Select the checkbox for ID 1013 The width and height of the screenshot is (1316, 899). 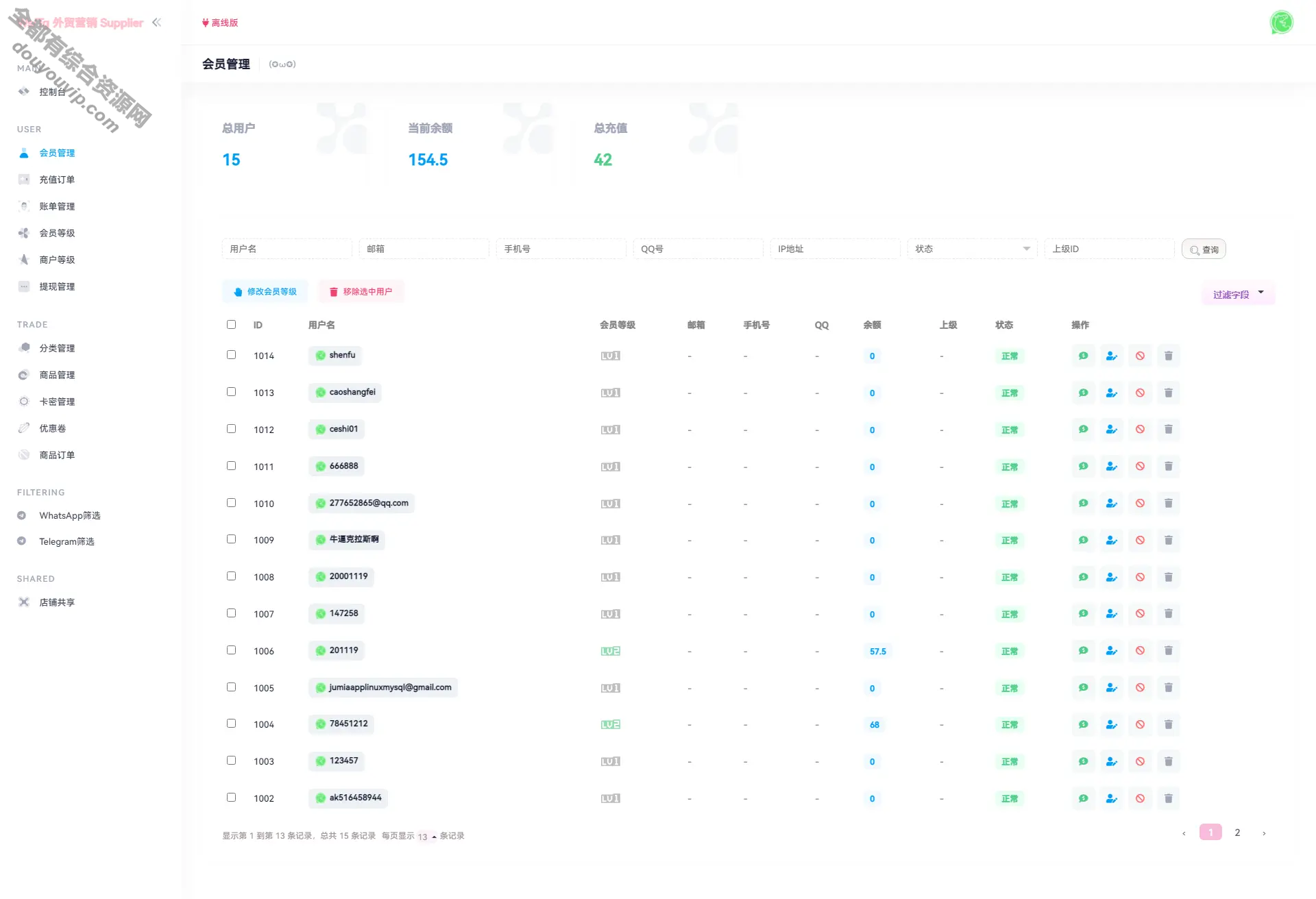pyautogui.click(x=232, y=392)
